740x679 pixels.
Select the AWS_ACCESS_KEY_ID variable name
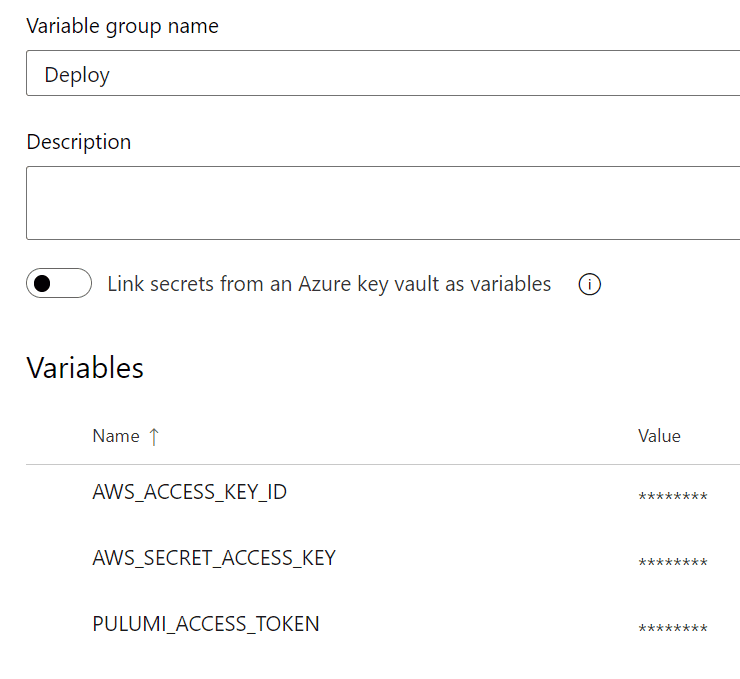click(x=190, y=492)
